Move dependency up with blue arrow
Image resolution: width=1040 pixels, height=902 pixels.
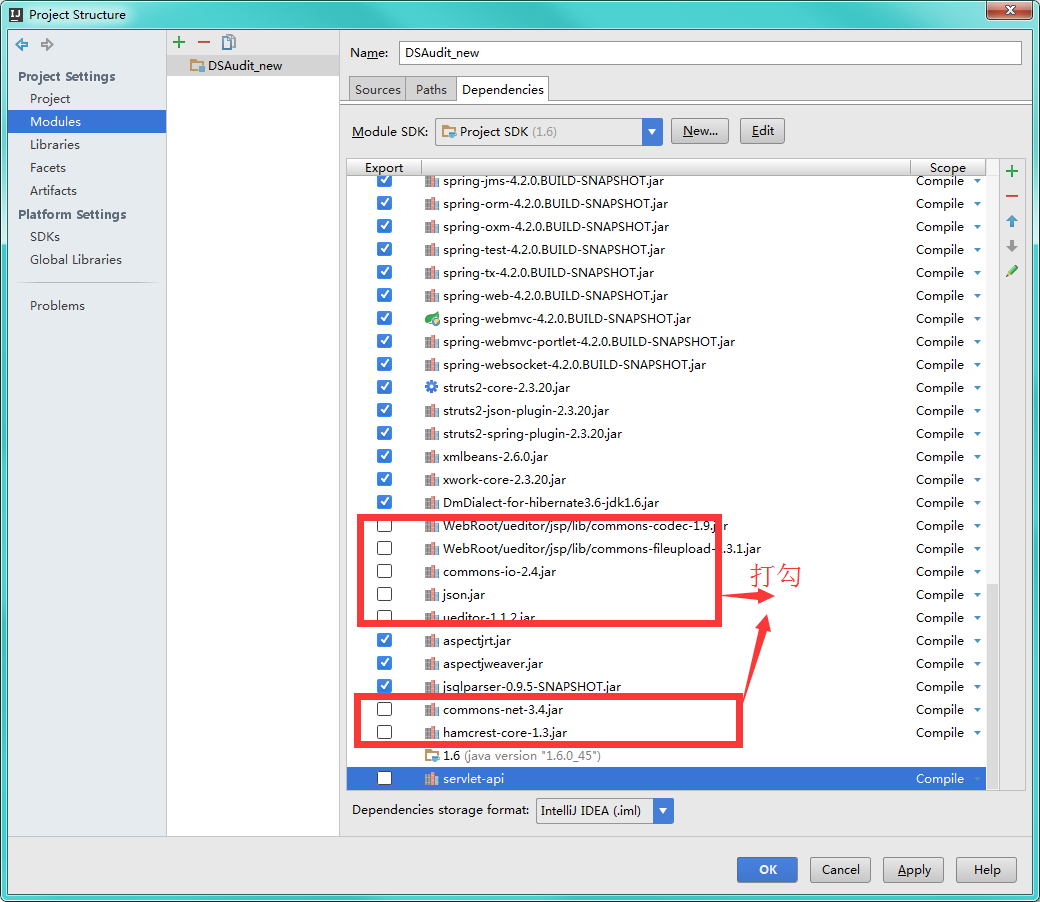[1011, 221]
